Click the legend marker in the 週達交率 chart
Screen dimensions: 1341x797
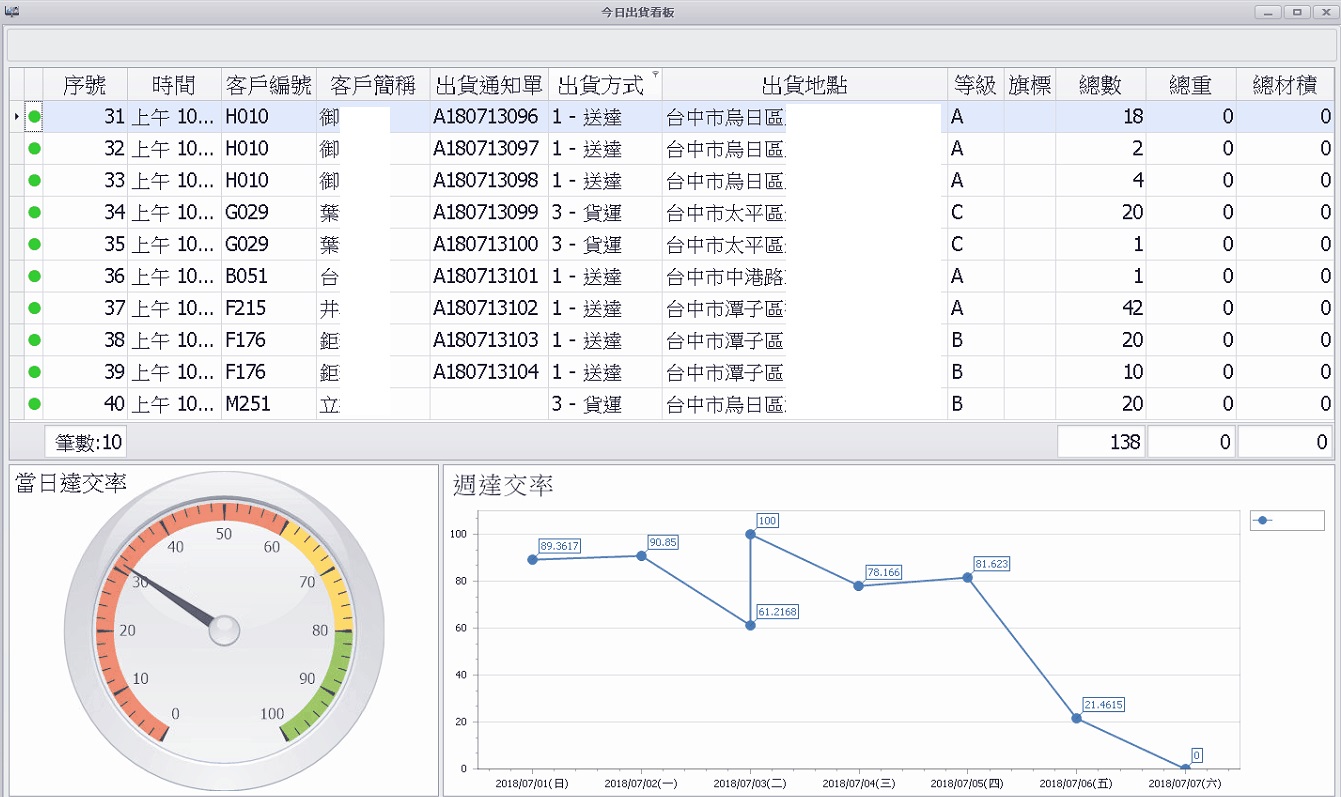1263,521
